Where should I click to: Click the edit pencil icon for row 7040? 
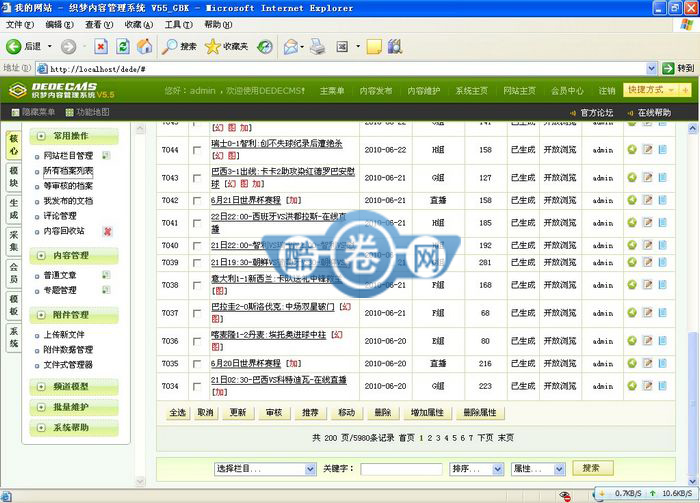(647, 245)
